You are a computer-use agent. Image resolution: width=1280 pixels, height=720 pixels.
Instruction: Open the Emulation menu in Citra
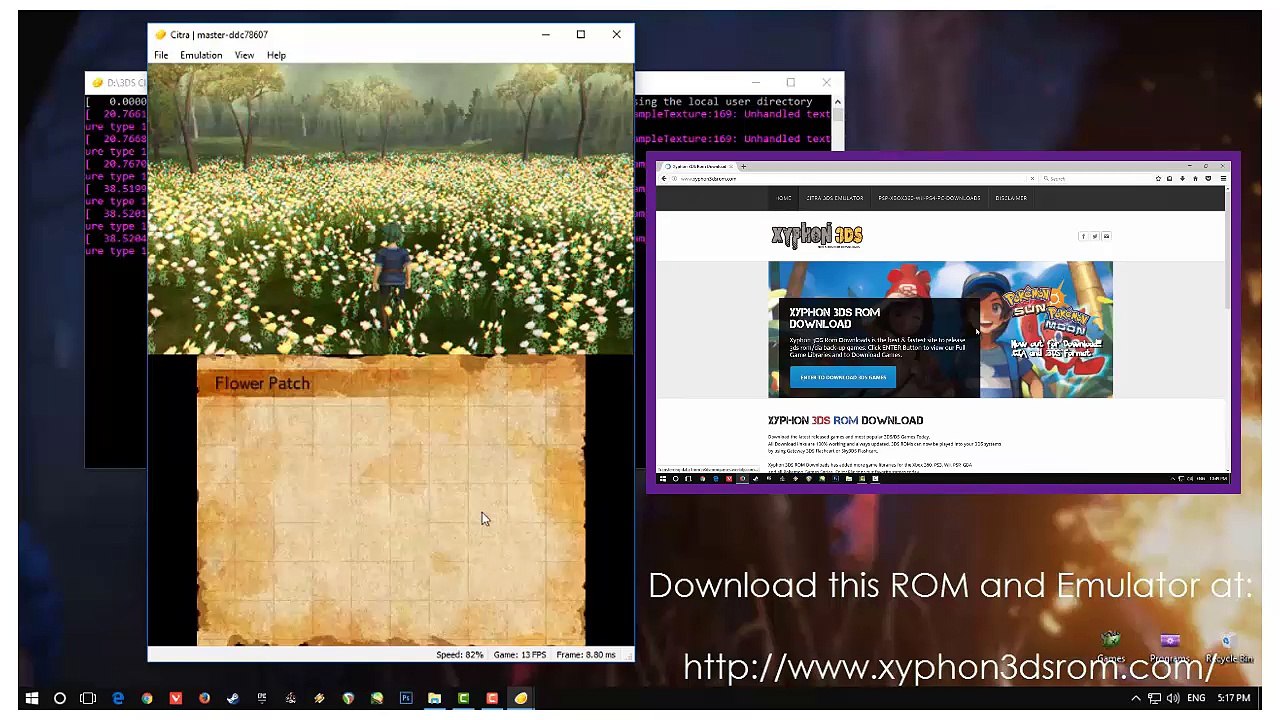click(201, 55)
